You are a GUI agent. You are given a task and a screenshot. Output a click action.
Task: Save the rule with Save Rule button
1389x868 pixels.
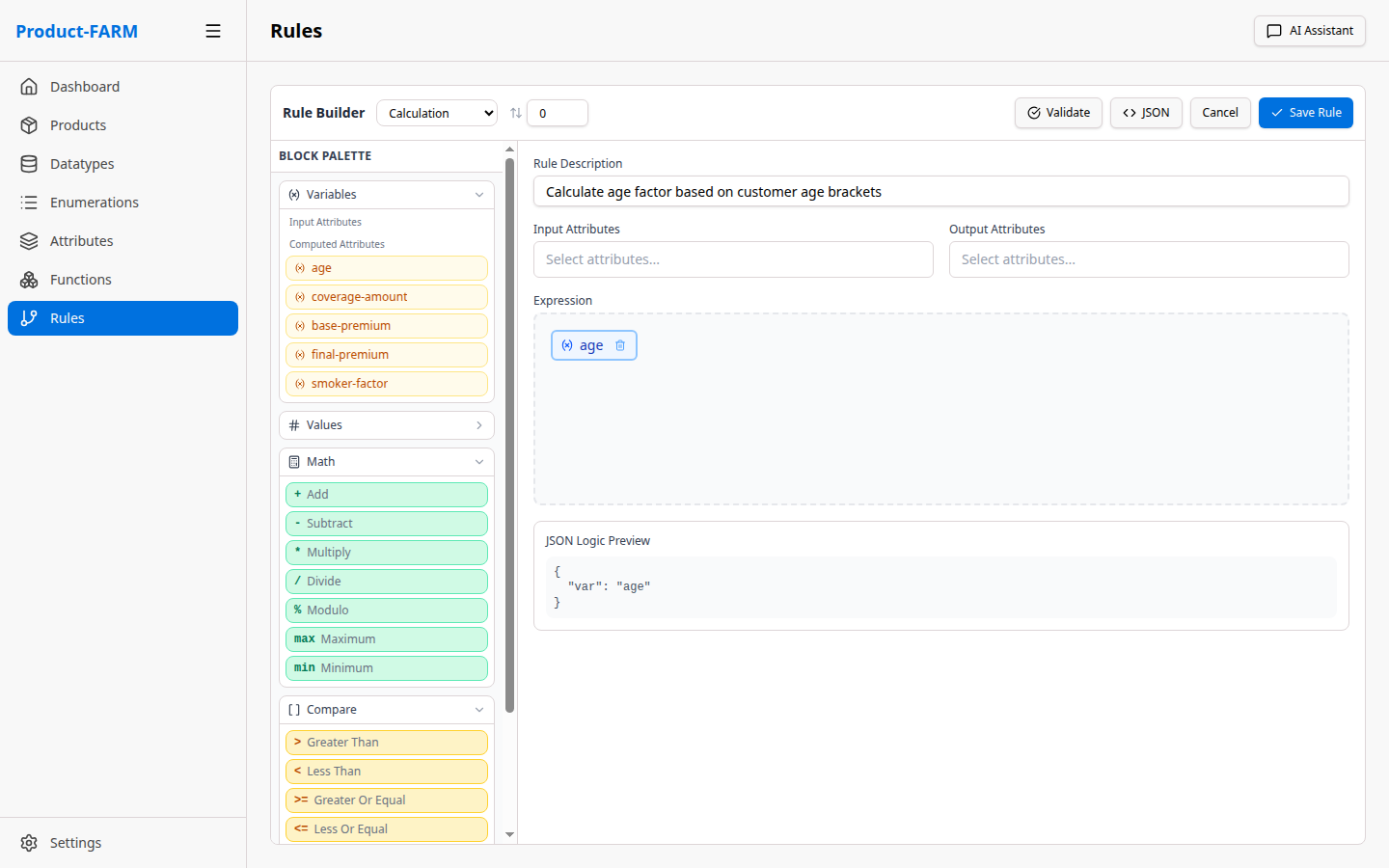tap(1305, 113)
